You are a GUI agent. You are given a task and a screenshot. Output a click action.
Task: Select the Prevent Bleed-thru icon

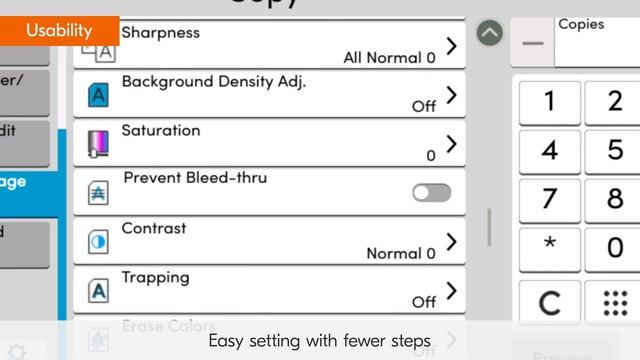point(98,193)
